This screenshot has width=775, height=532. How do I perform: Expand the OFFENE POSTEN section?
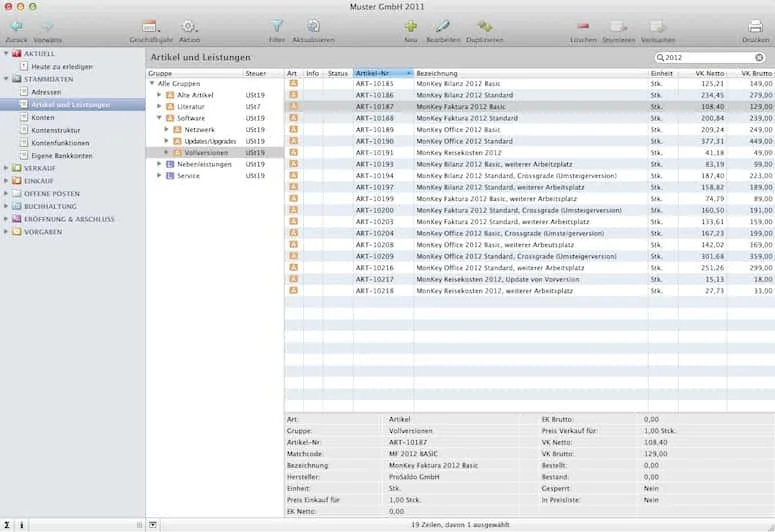click(6, 194)
